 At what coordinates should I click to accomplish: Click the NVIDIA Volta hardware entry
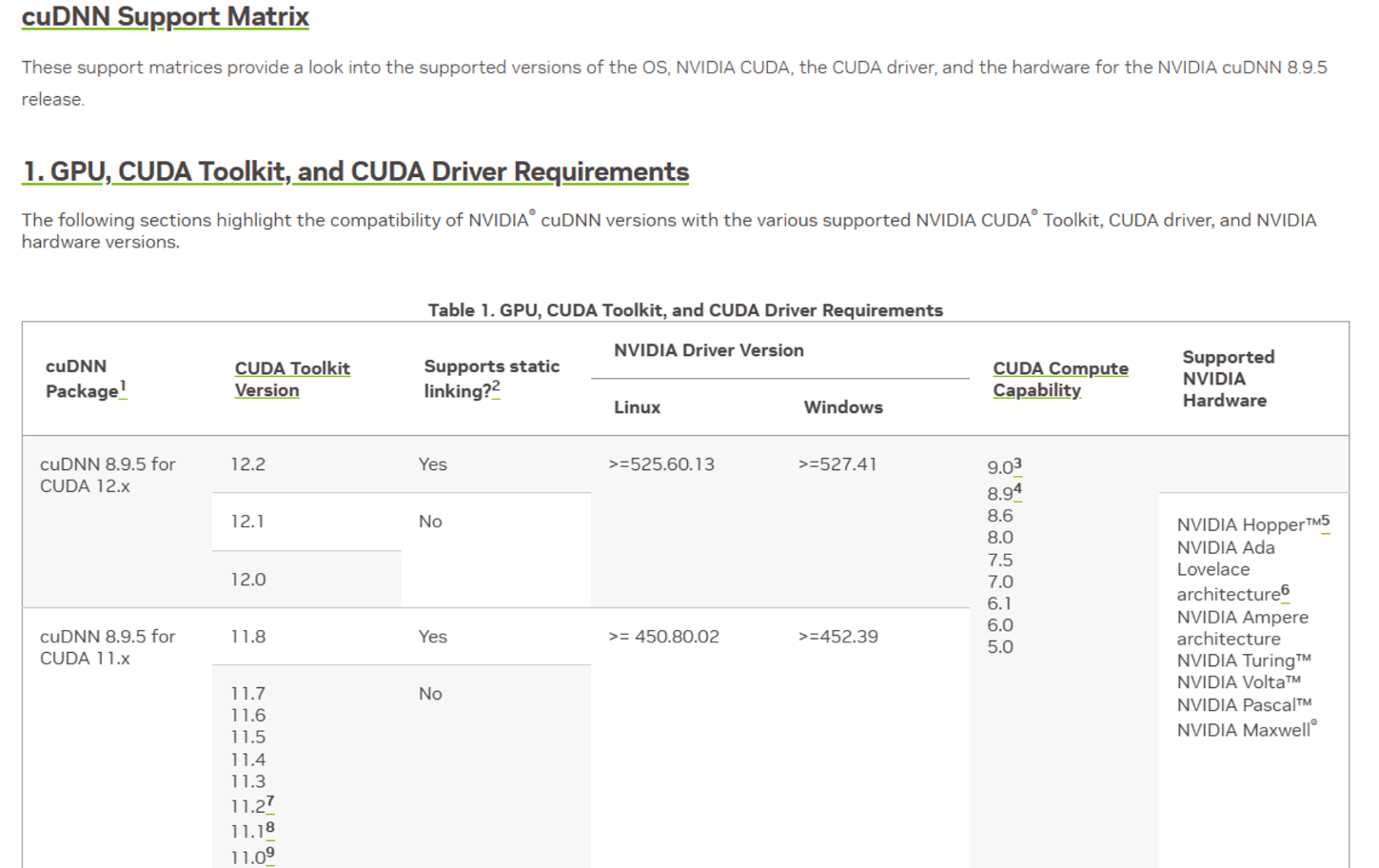click(1238, 682)
